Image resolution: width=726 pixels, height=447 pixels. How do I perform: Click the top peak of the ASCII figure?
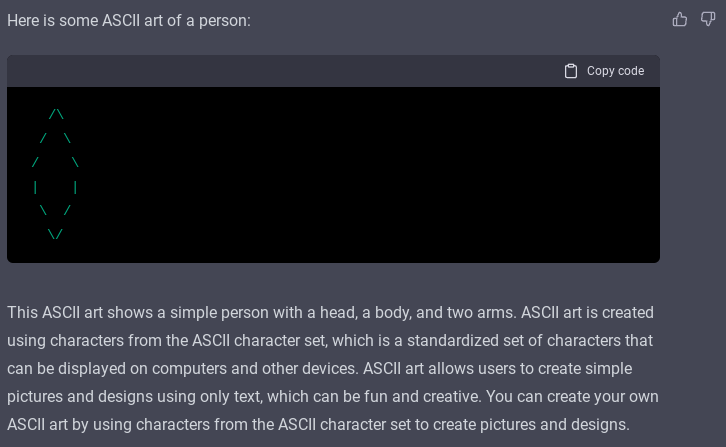(x=56, y=115)
